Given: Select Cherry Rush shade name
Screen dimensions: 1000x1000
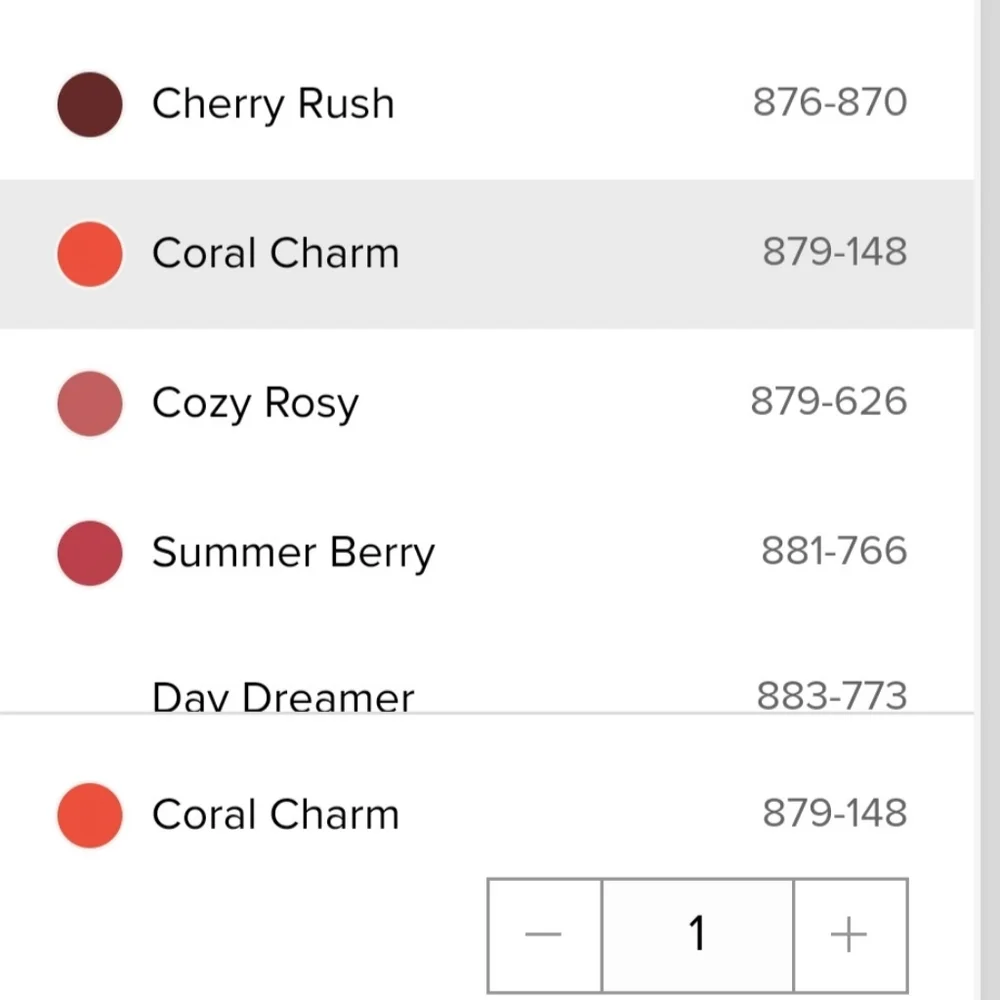Looking at the screenshot, I should (x=273, y=103).
